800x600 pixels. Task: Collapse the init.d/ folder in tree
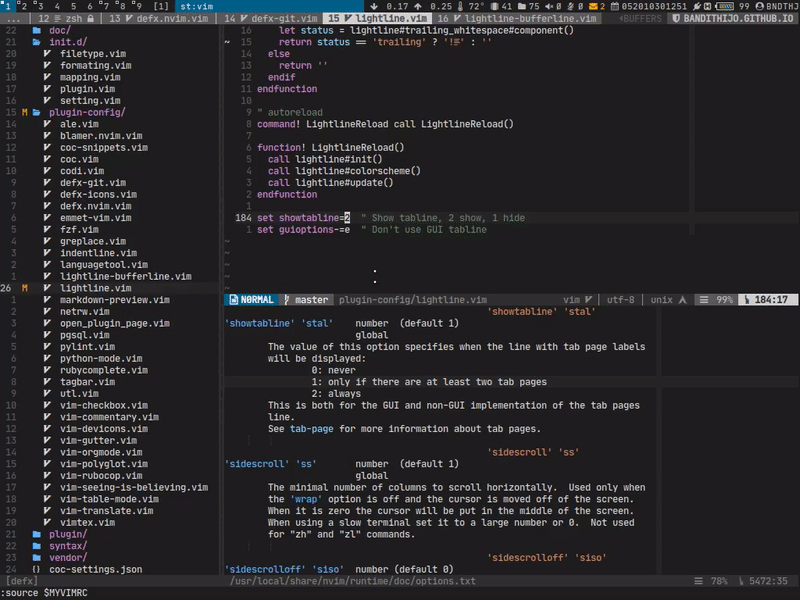67,42
